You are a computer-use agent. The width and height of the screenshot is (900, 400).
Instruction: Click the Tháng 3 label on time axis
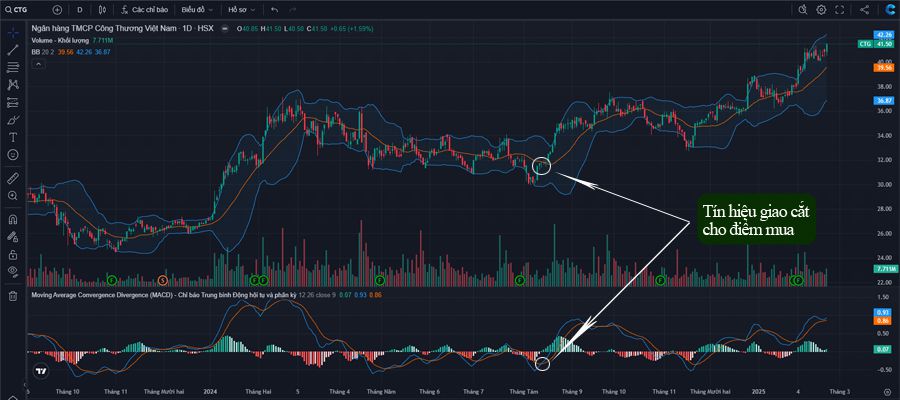(x=839, y=391)
